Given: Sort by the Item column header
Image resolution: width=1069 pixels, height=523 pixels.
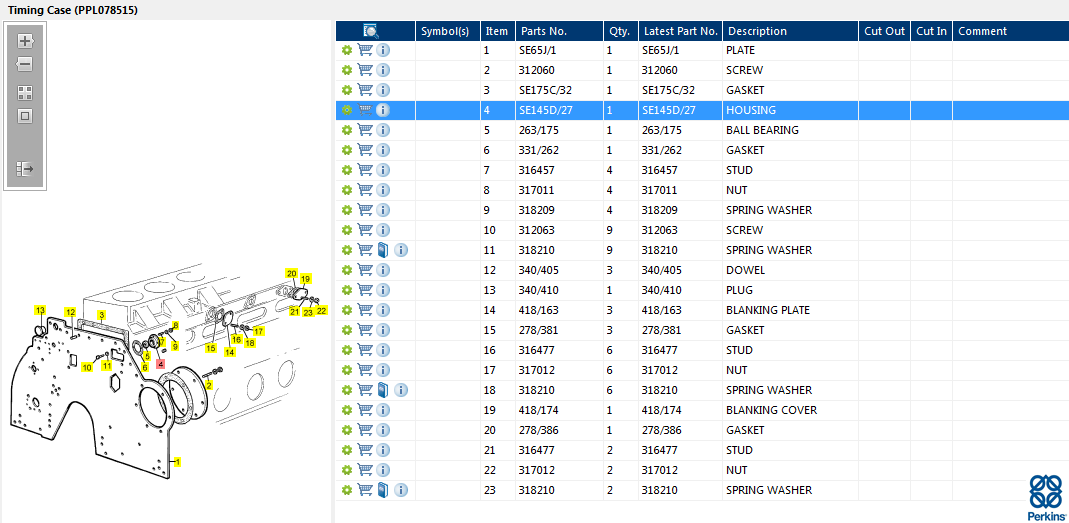Looking at the screenshot, I should tap(498, 31).
